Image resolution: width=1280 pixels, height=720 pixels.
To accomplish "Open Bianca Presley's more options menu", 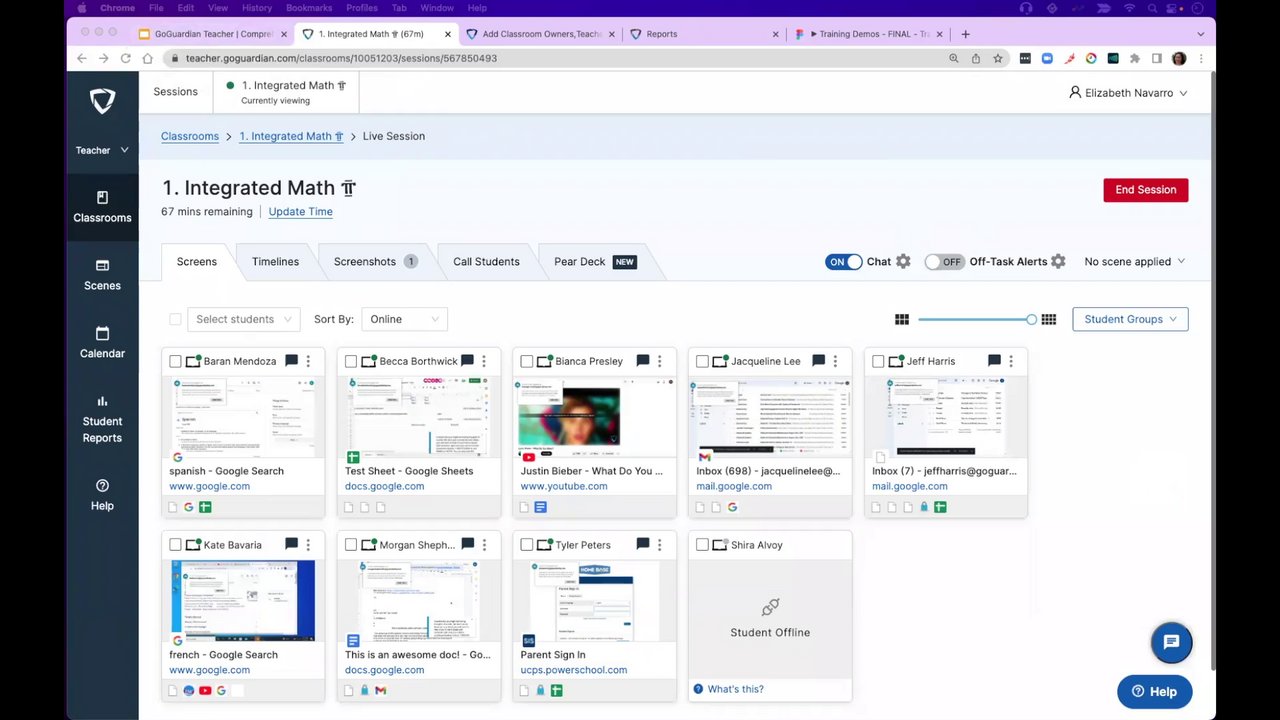I will pyautogui.click(x=660, y=361).
